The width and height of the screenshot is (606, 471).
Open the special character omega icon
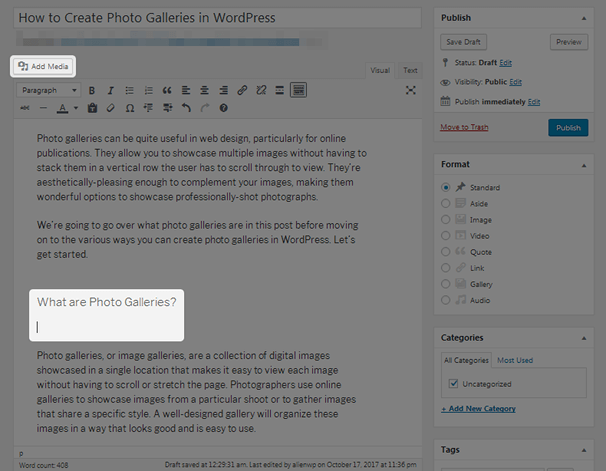click(x=130, y=108)
